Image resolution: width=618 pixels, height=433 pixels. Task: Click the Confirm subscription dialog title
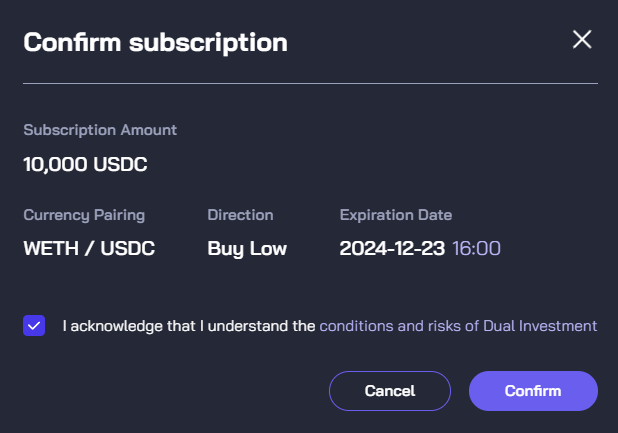pyautogui.click(x=155, y=42)
